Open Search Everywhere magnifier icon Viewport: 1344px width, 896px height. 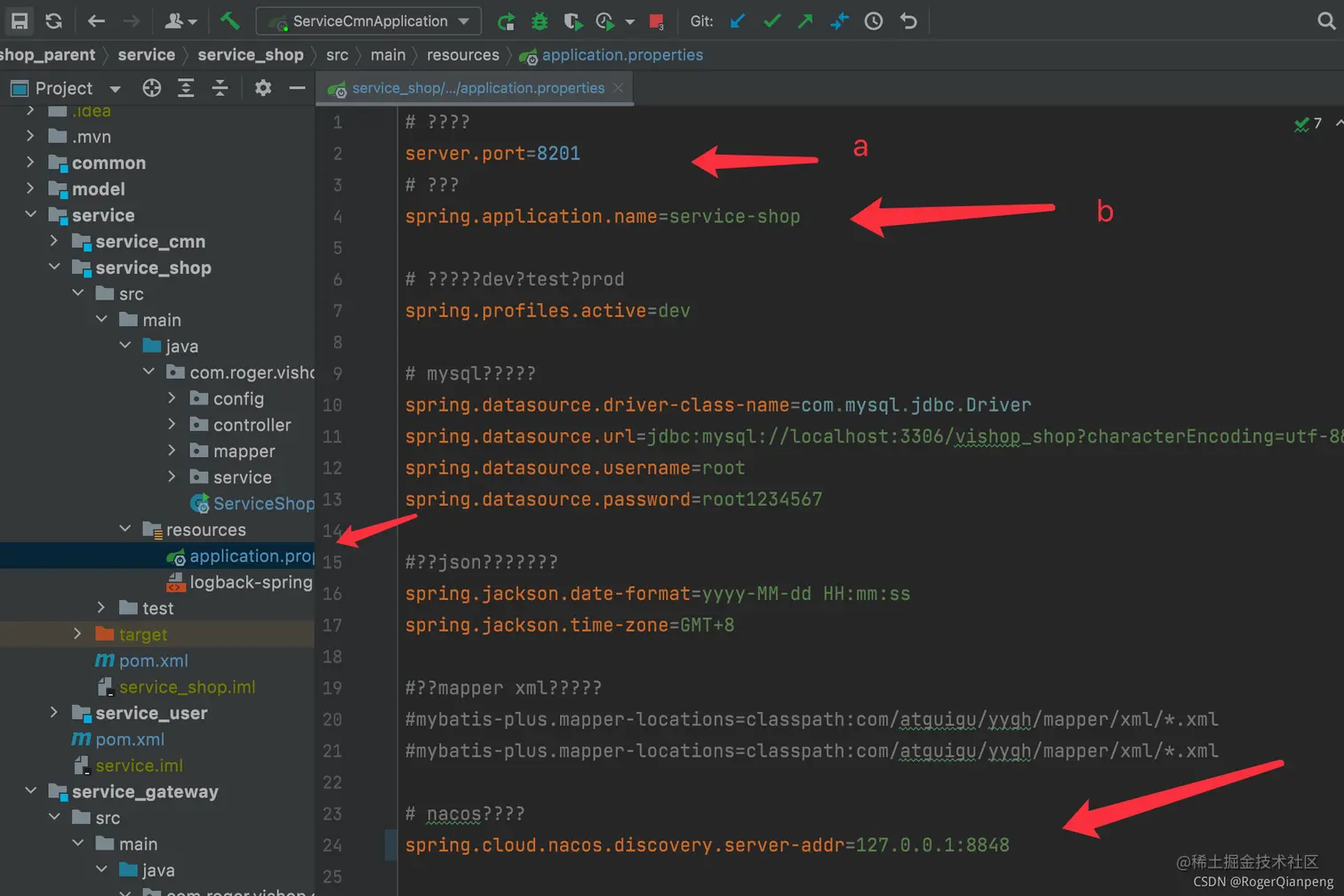tap(1326, 20)
